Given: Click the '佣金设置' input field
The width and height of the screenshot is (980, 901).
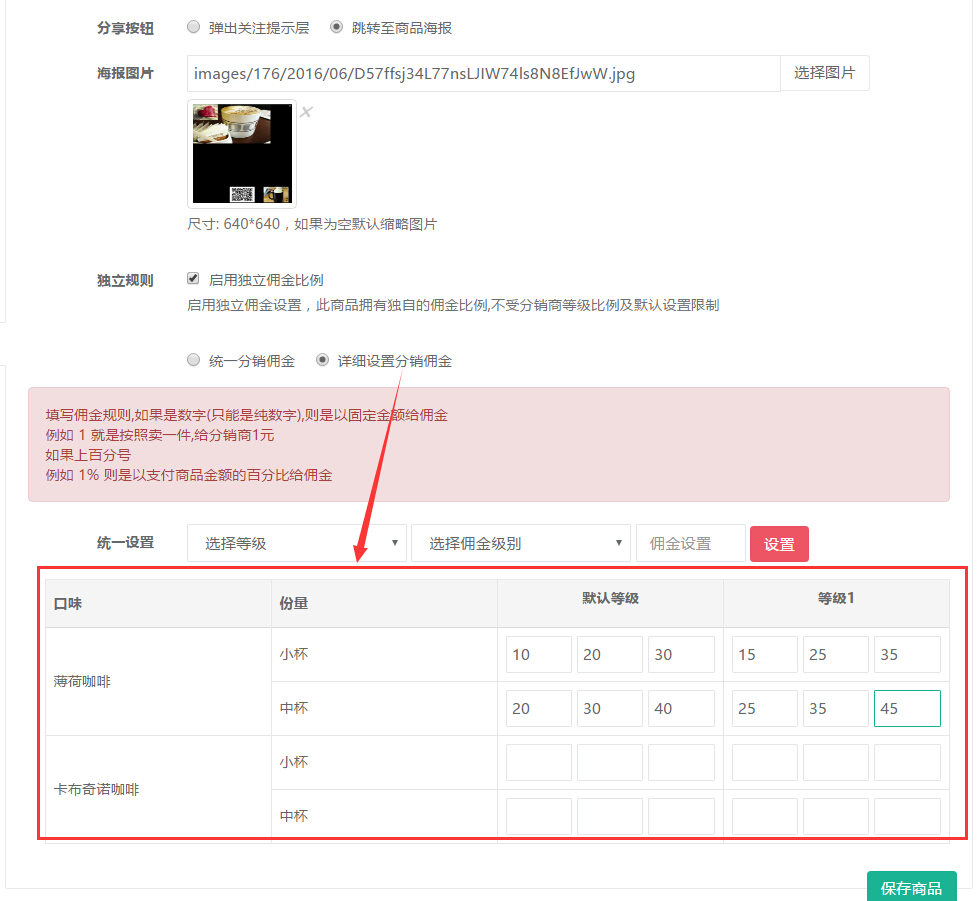Looking at the screenshot, I should coord(690,543).
